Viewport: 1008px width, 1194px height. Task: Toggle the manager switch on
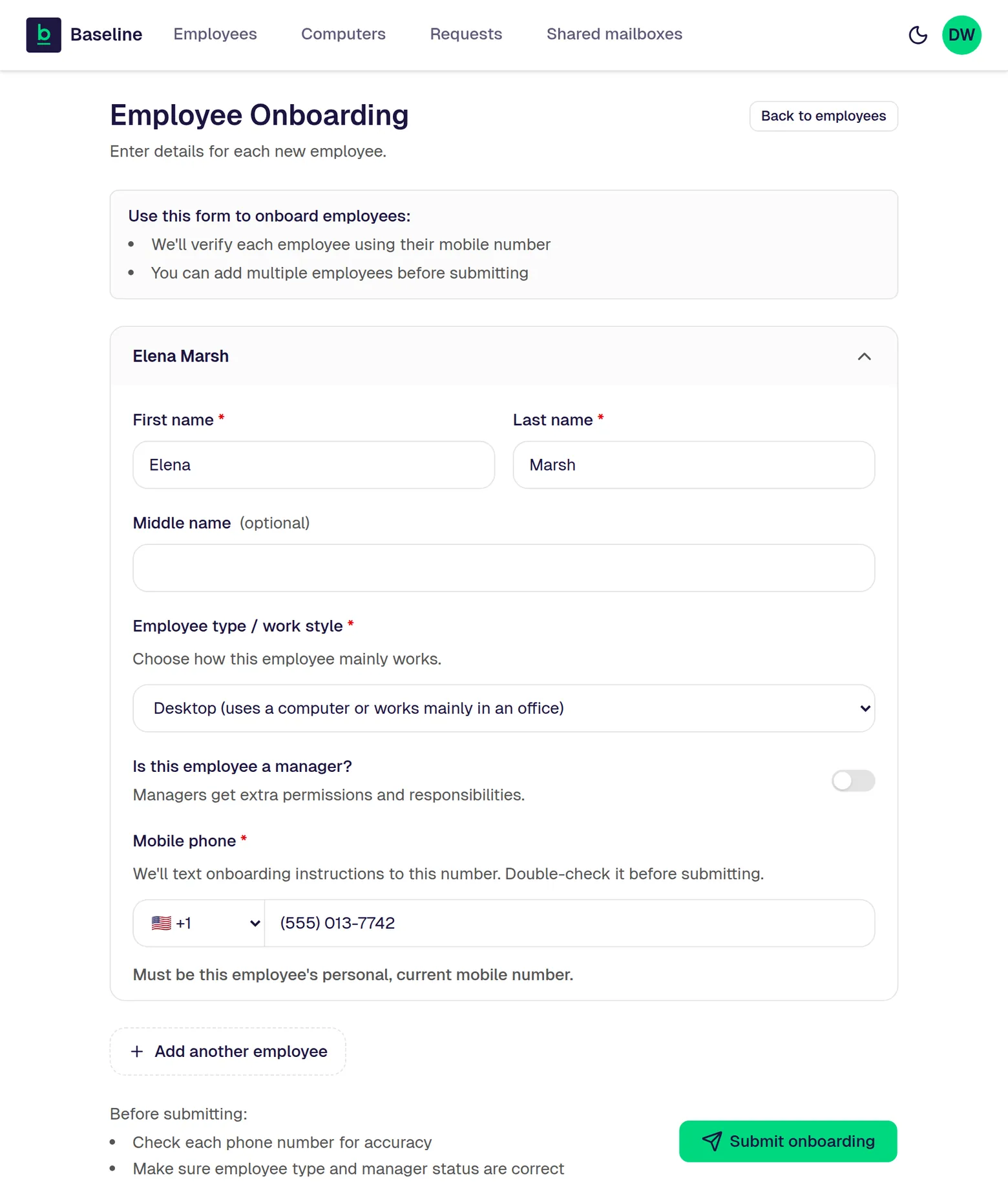click(853, 781)
